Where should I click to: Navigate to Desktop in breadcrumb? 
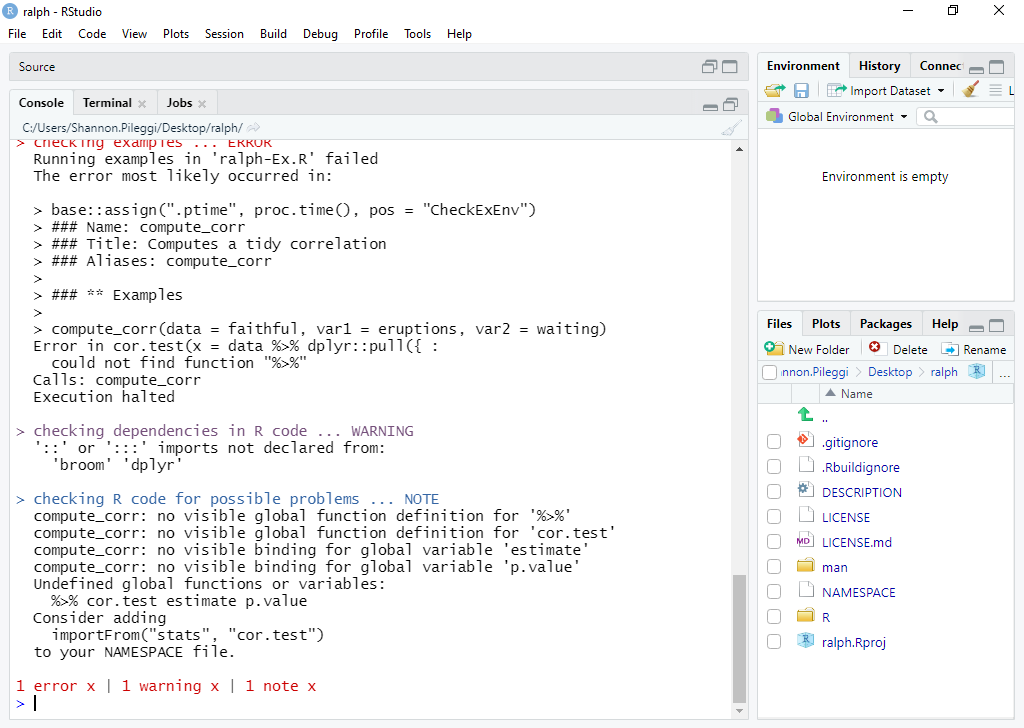[889, 372]
